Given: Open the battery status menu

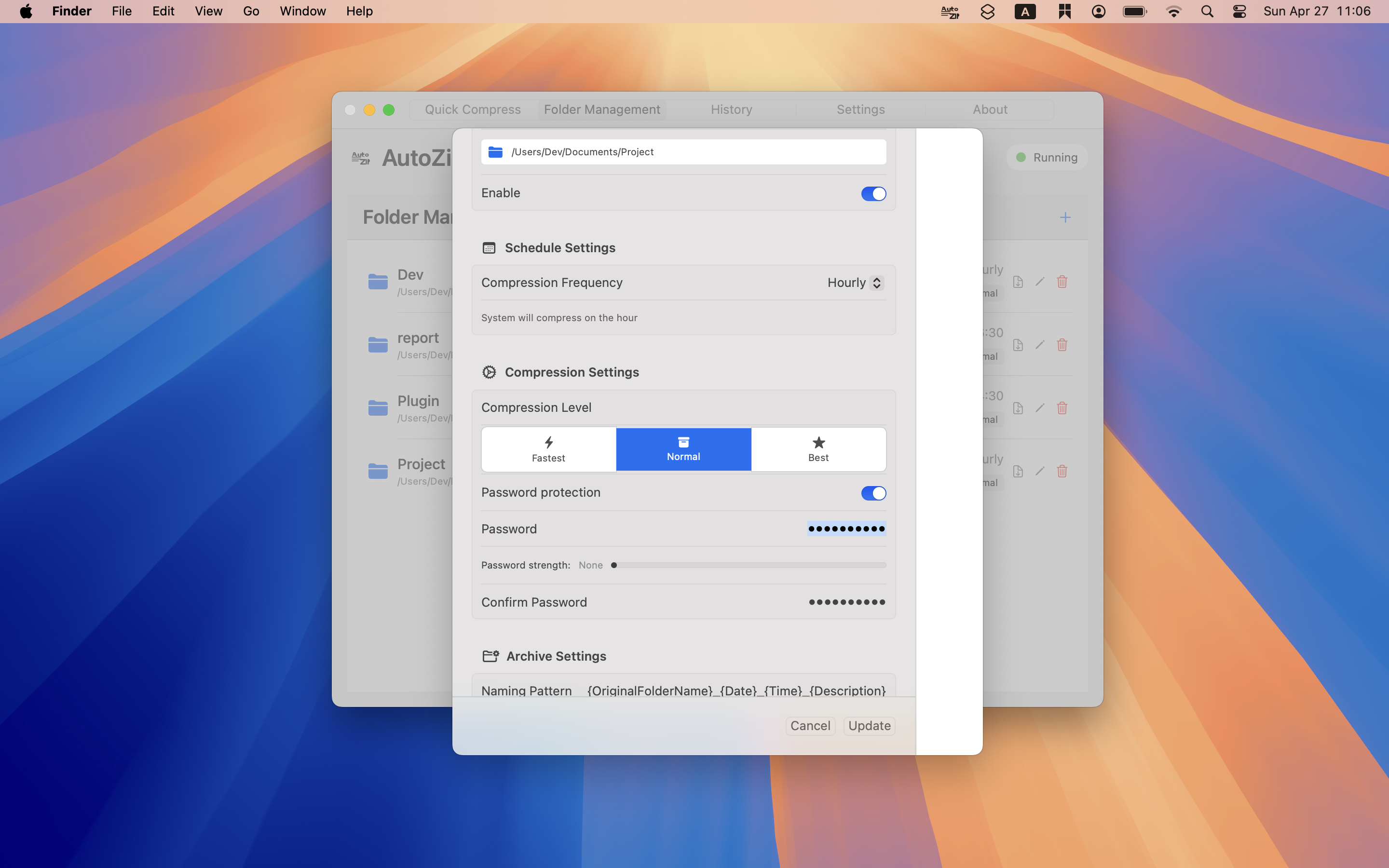Looking at the screenshot, I should pyautogui.click(x=1135, y=12).
